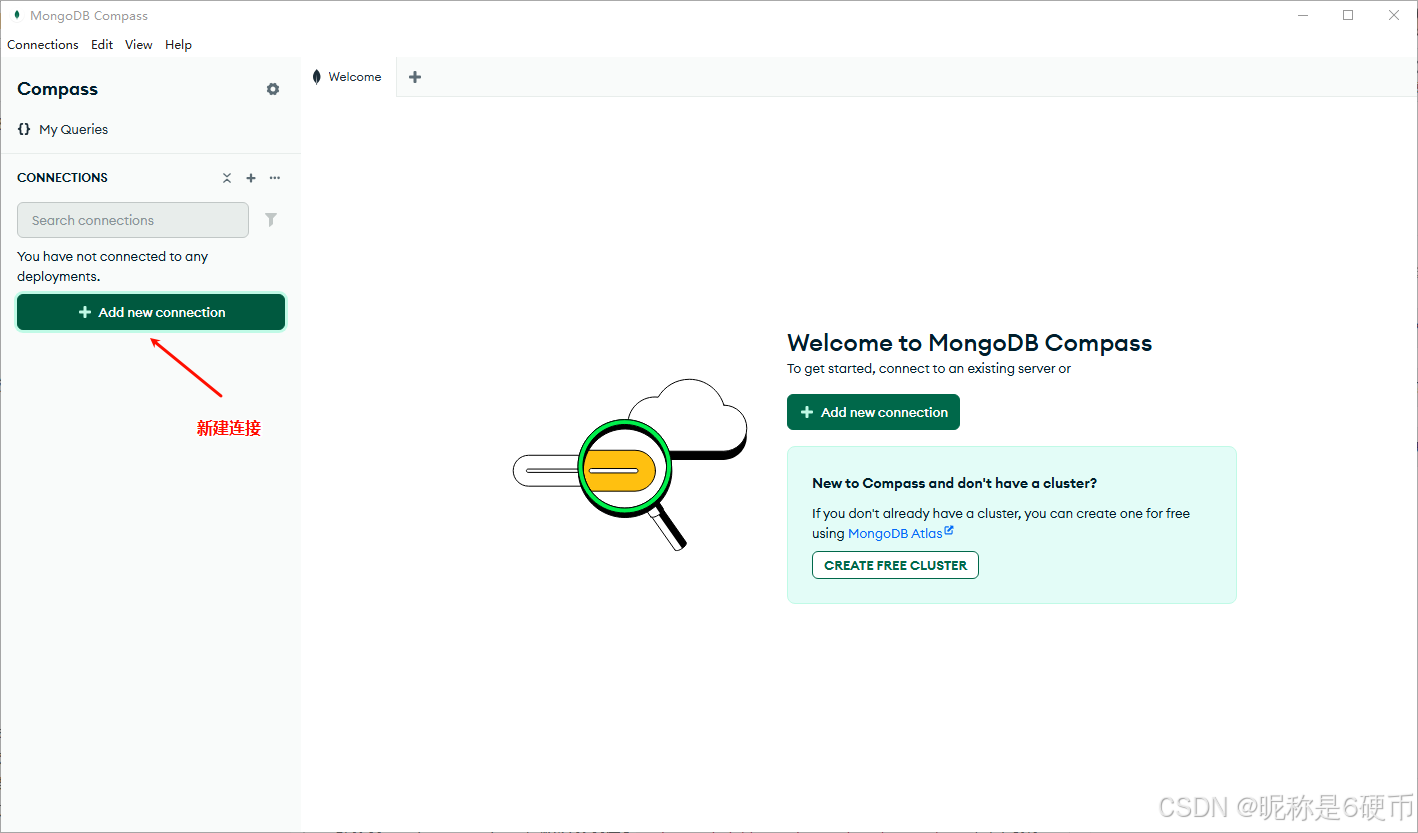Click CREATE FREE CLUSTER button

coord(895,565)
